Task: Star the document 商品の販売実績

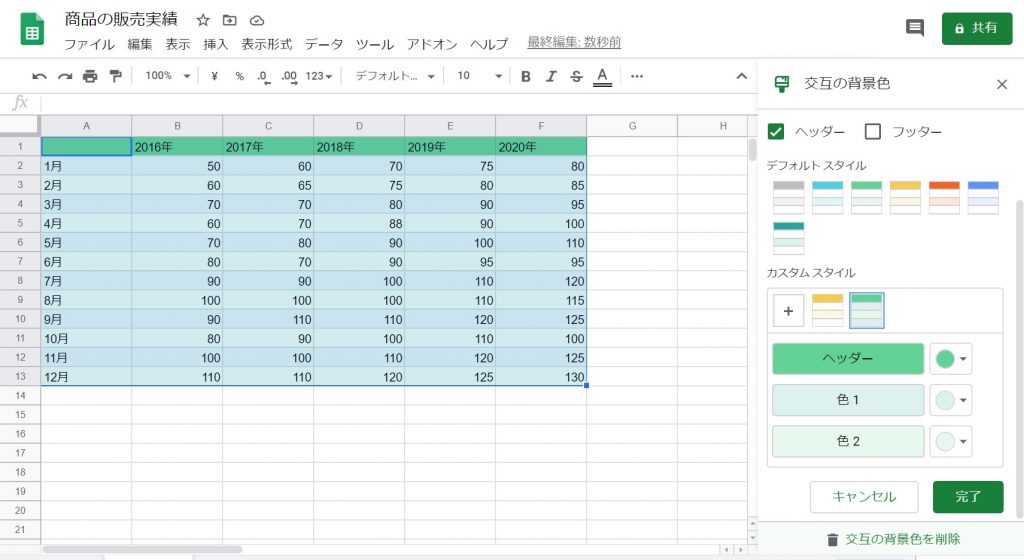Action: 202,20
